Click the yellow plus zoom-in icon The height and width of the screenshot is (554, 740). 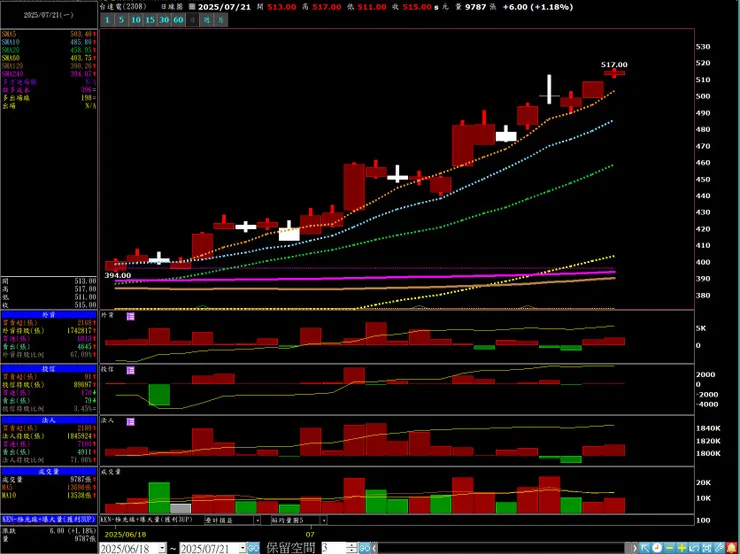pyautogui.click(x=681, y=548)
